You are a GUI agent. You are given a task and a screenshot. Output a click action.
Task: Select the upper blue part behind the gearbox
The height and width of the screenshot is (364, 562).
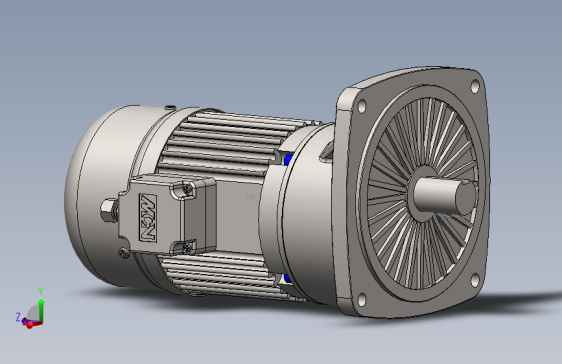click(x=288, y=159)
